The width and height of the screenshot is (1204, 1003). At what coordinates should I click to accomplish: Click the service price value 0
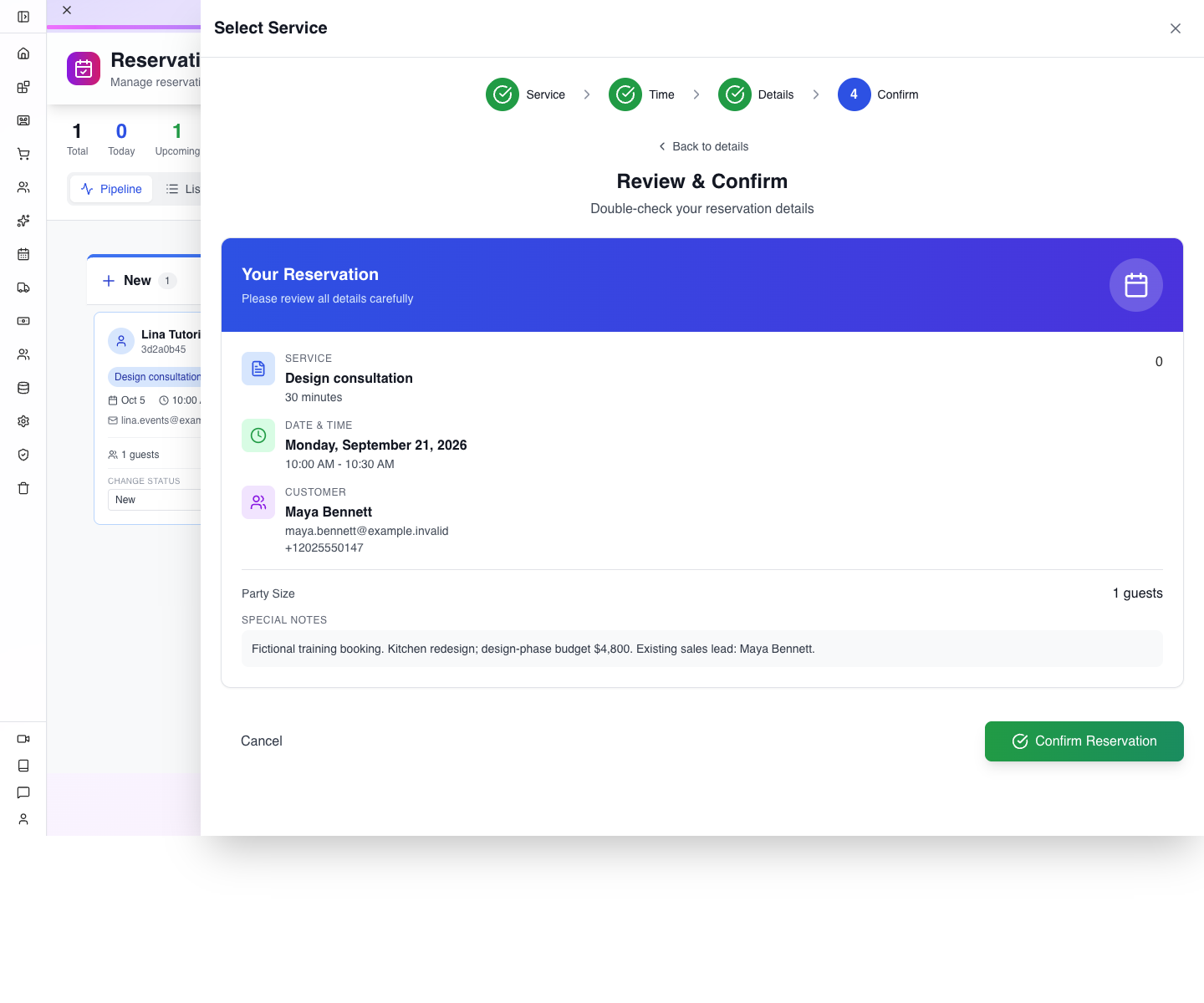pyautogui.click(x=1159, y=362)
